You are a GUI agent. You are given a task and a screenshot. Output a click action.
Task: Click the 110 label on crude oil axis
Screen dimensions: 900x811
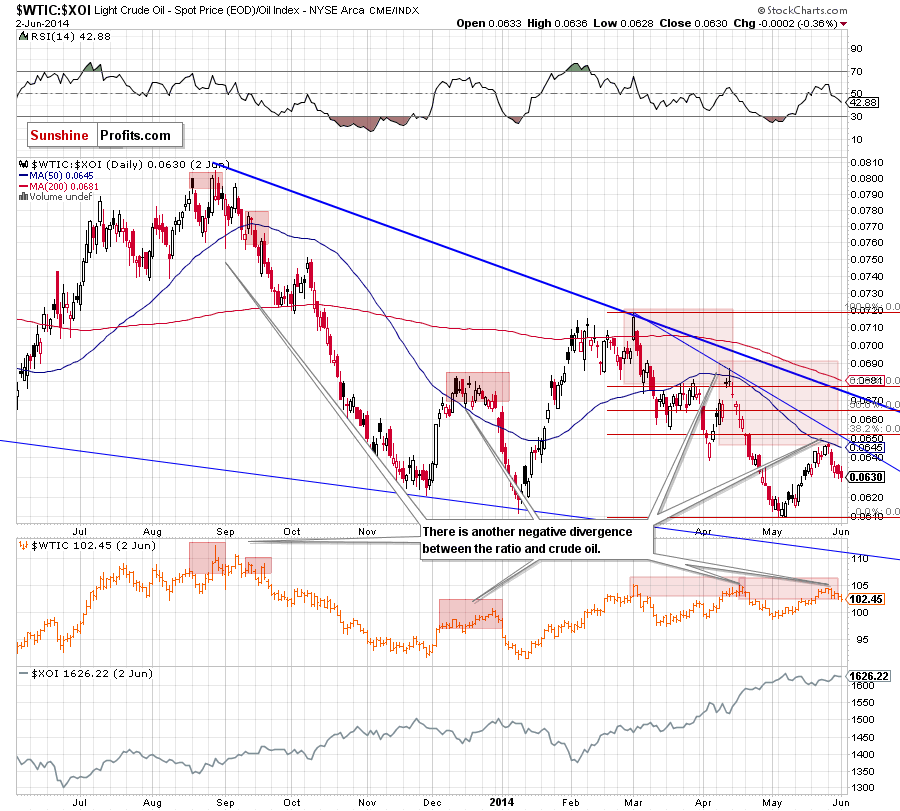click(x=860, y=558)
